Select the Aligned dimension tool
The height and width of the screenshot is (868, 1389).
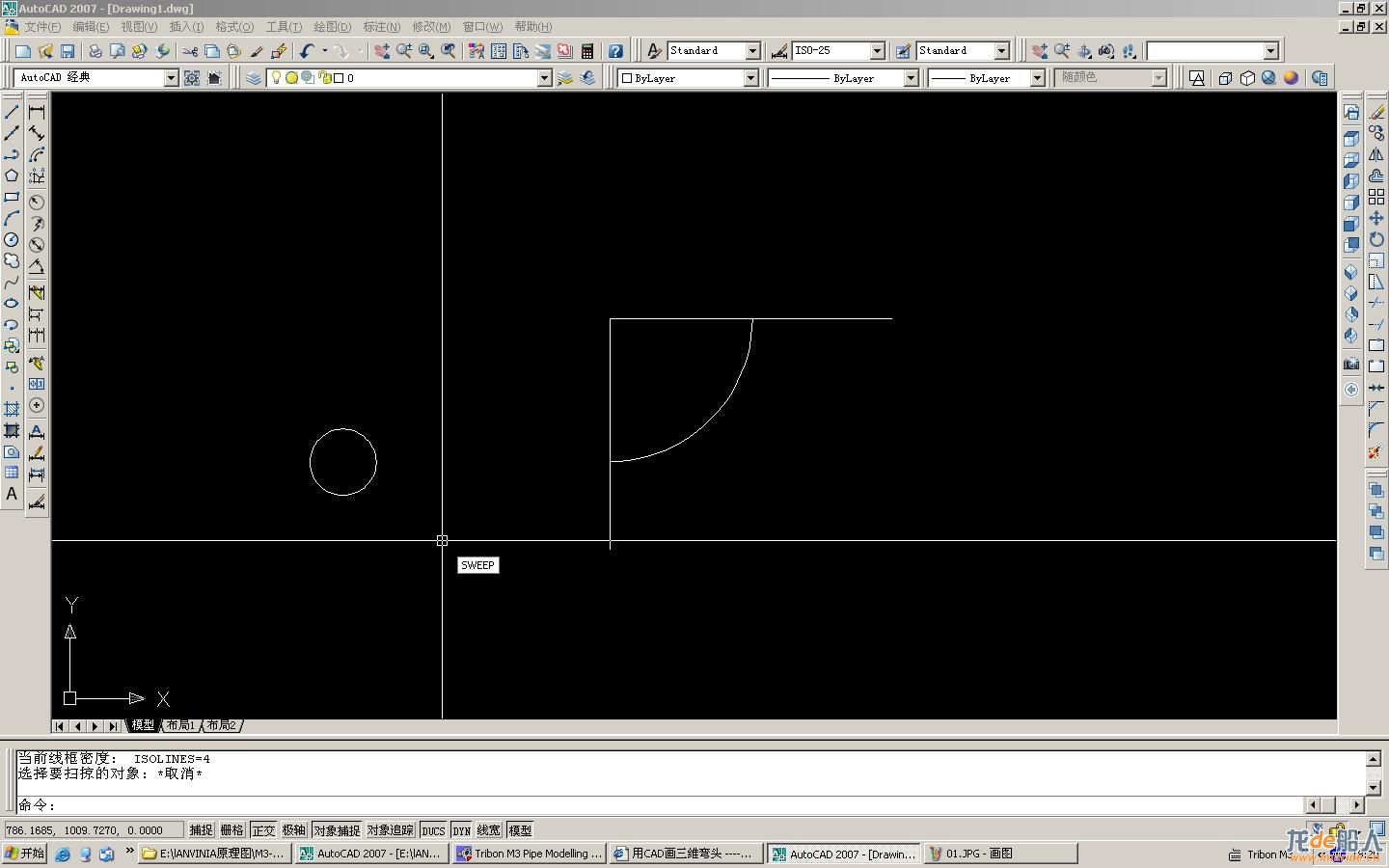pos(37,133)
